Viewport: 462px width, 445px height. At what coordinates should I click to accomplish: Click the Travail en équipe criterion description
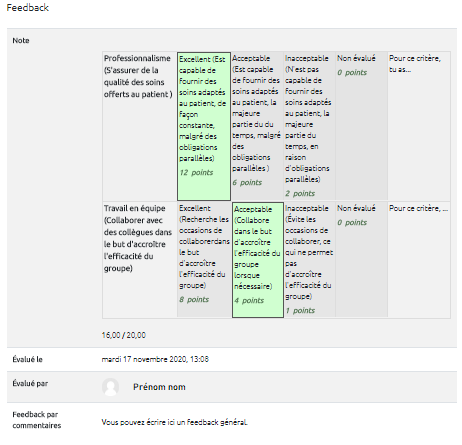(x=138, y=238)
